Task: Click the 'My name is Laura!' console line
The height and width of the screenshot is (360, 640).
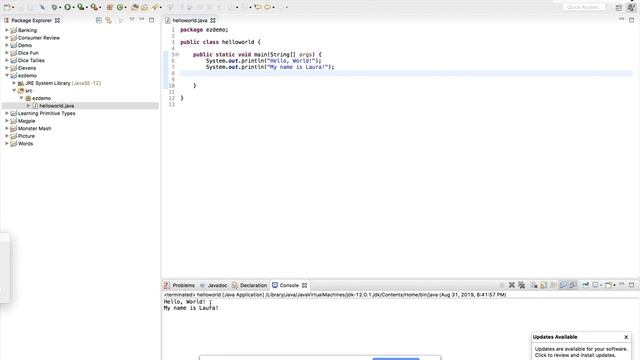Action: pos(191,308)
